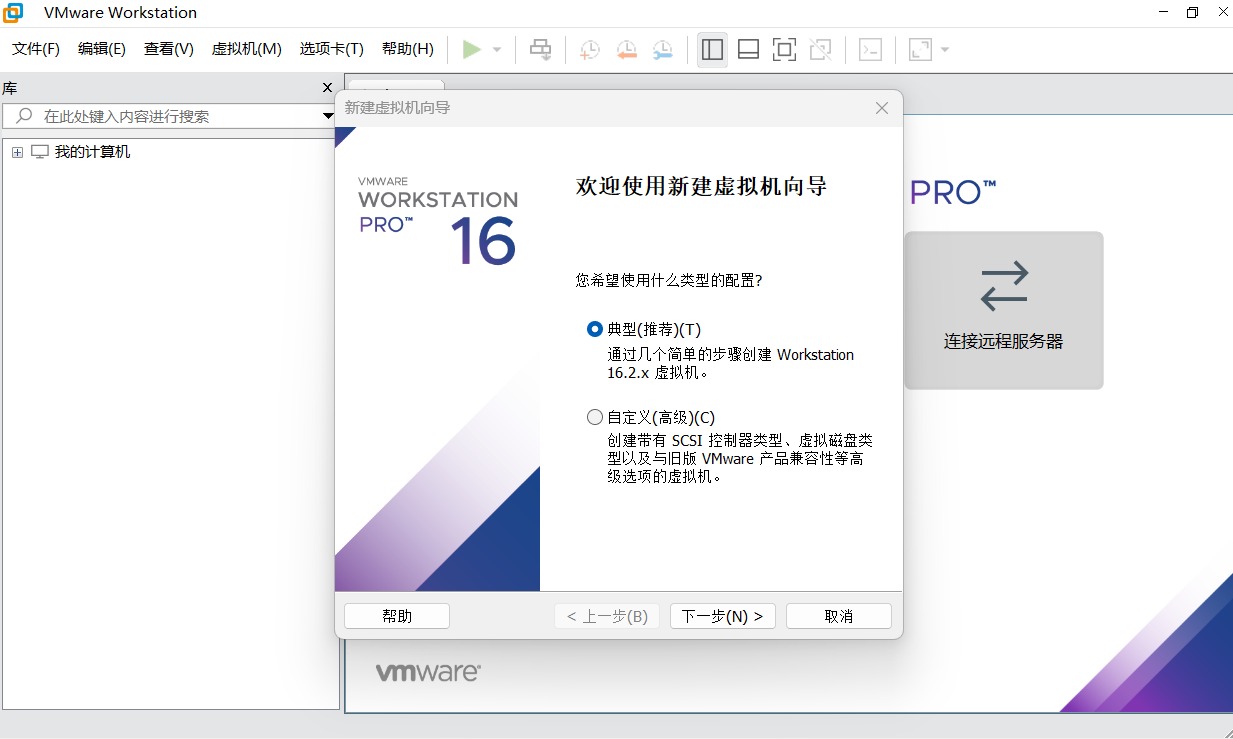Click the 帮助 button in wizard
The image size is (1233, 739).
click(397, 616)
